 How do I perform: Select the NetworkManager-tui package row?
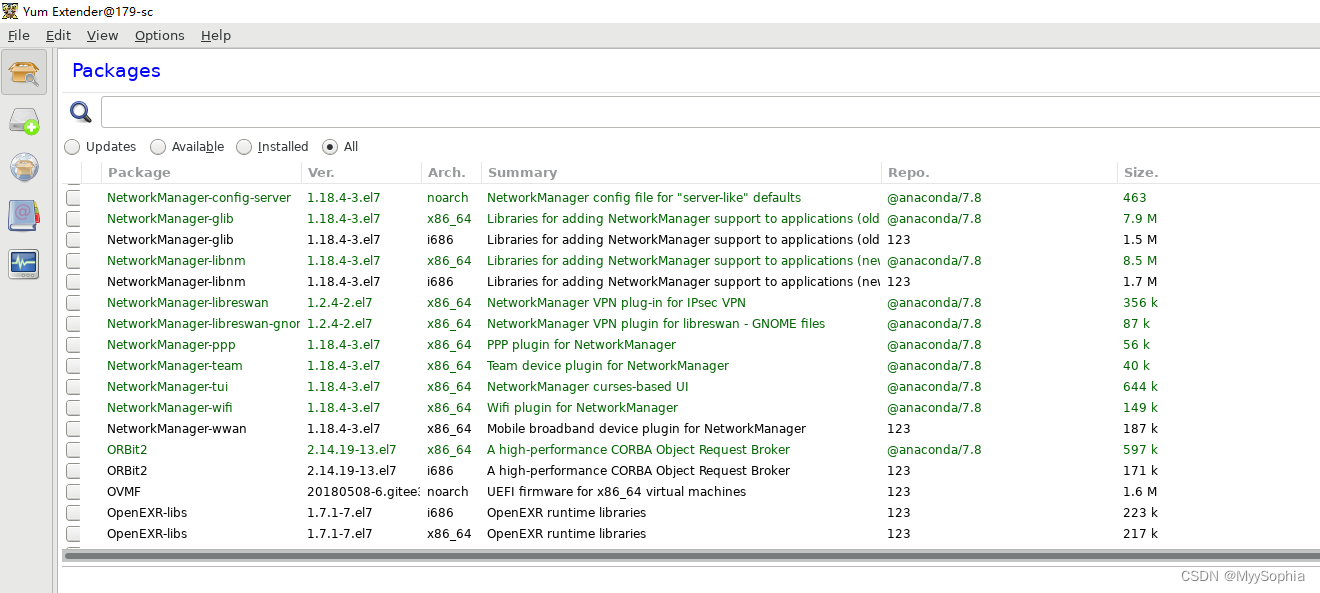pos(168,387)
